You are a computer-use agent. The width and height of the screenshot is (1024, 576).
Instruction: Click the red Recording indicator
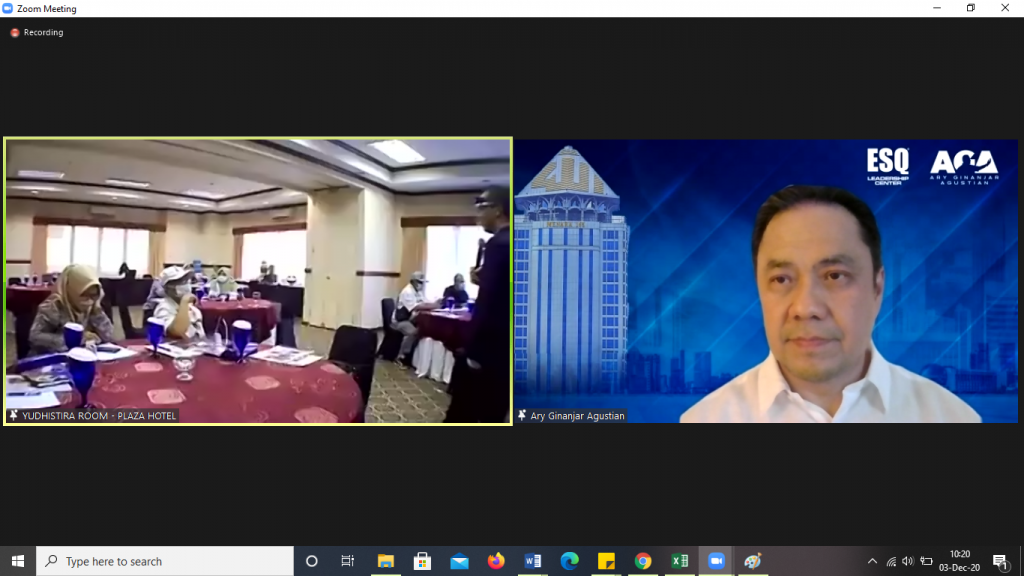[15, 33]
